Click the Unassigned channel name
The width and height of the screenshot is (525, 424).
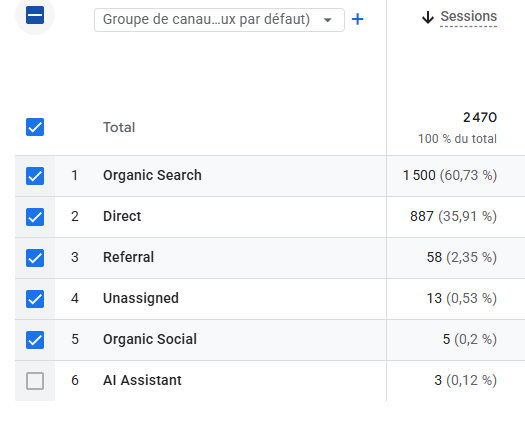(x=141, y=298)
